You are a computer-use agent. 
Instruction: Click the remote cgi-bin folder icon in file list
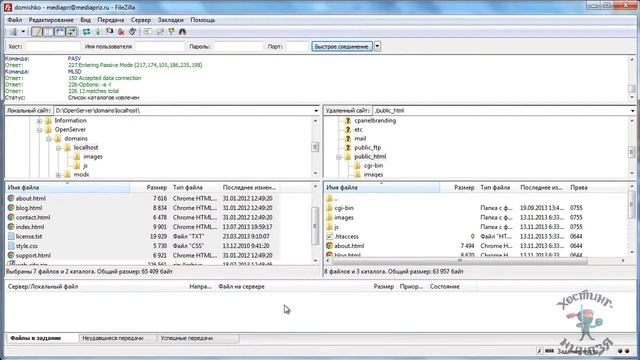[x=329, y=208]
